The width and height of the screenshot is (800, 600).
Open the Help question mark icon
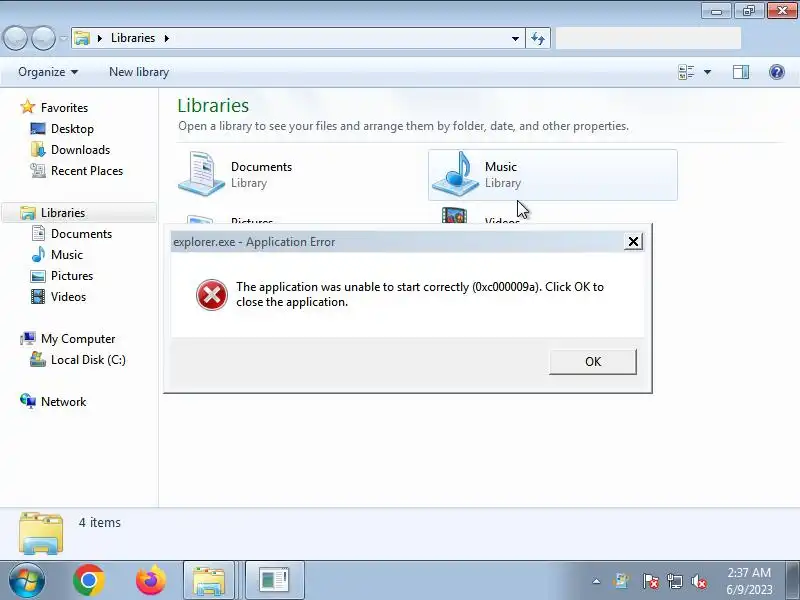[777, 72]
